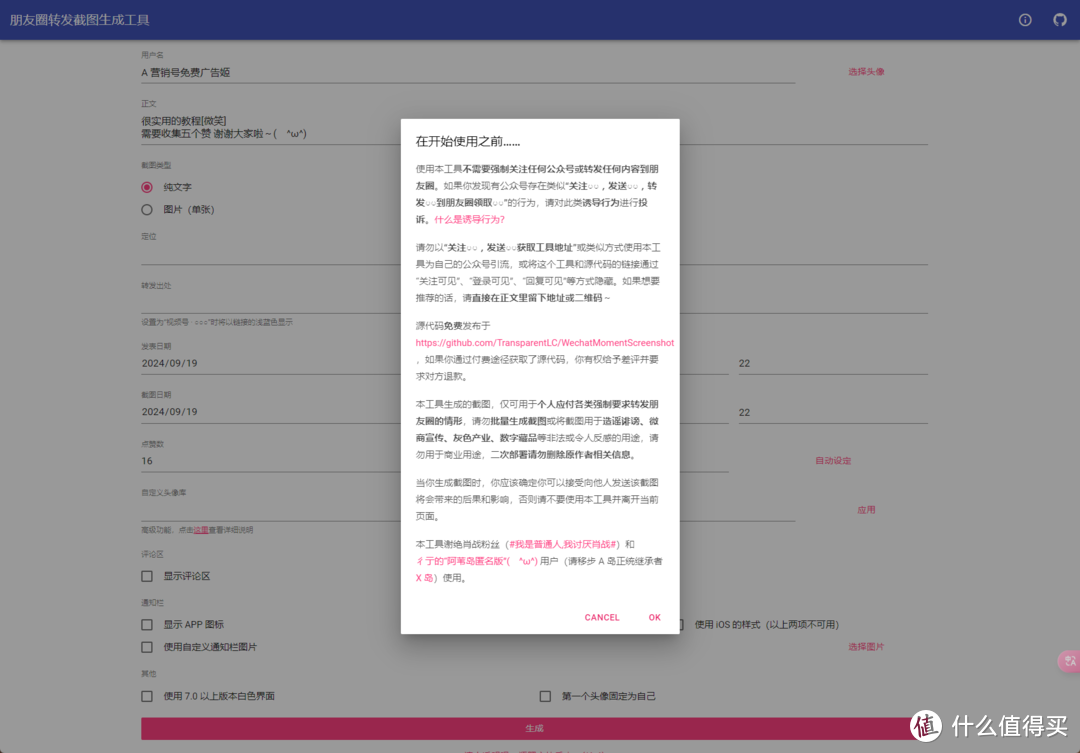Enable 使用 7.0 以上版本白色界面 checkbox
Screen dimensions: 1080x753
(x=147, y=696)
